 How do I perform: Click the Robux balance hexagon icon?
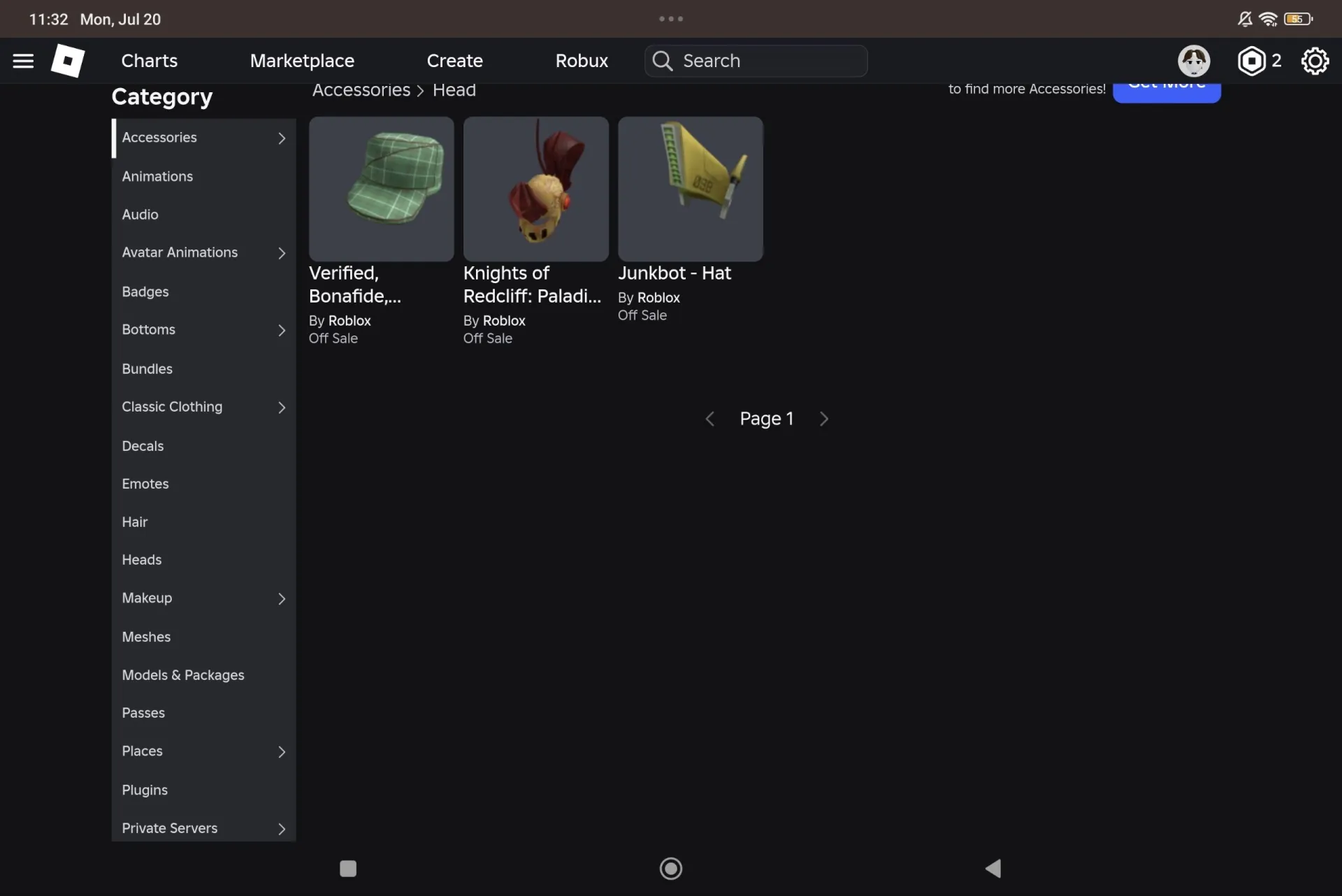point(1251,61)
